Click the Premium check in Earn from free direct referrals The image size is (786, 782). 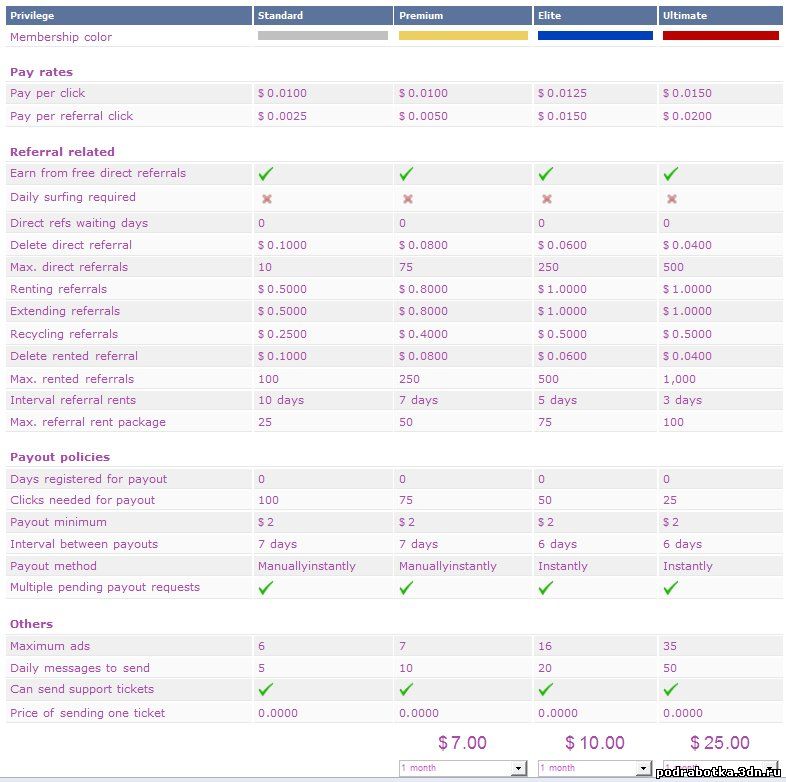click(x=407, y=173)
